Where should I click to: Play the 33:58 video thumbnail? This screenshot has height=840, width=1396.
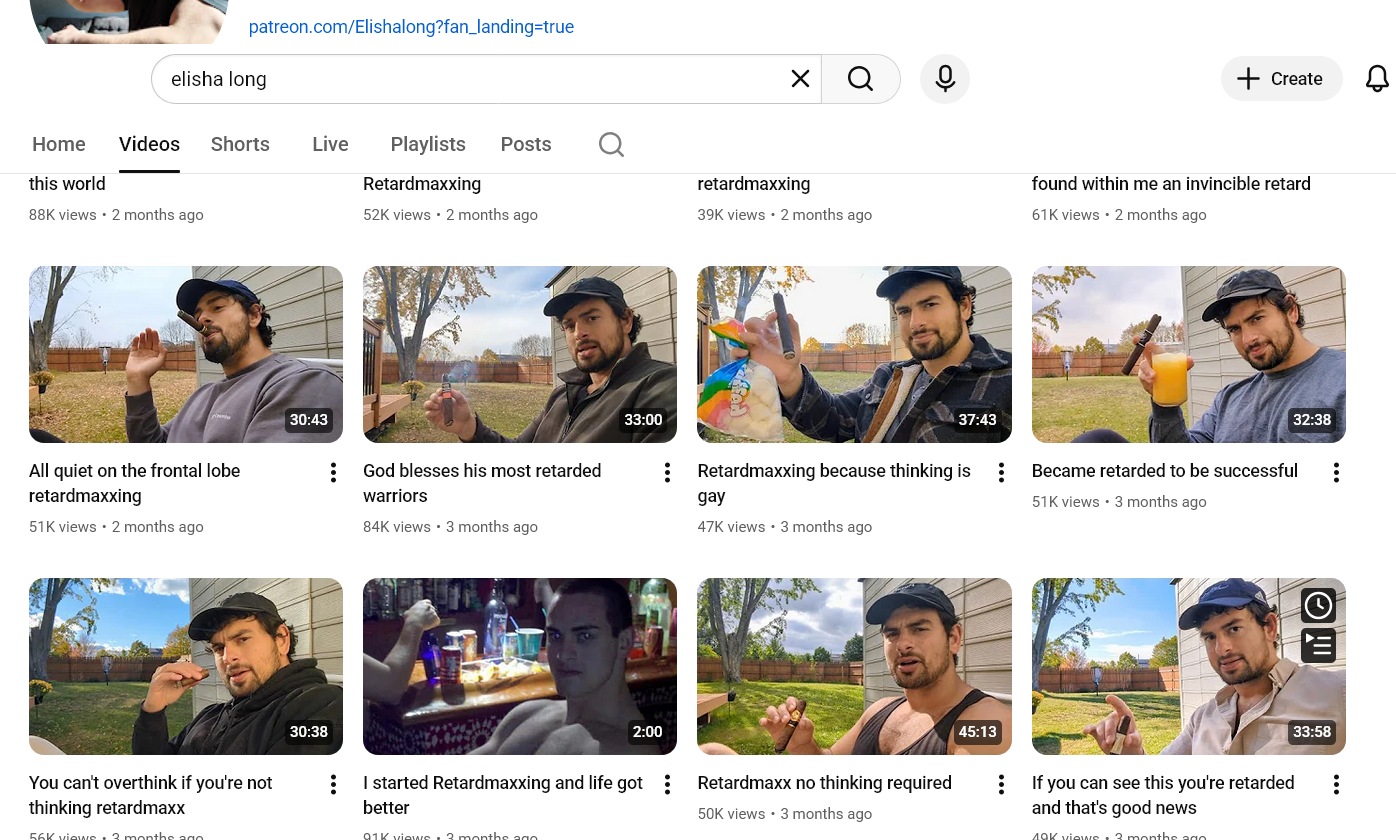coord(1189,666)
